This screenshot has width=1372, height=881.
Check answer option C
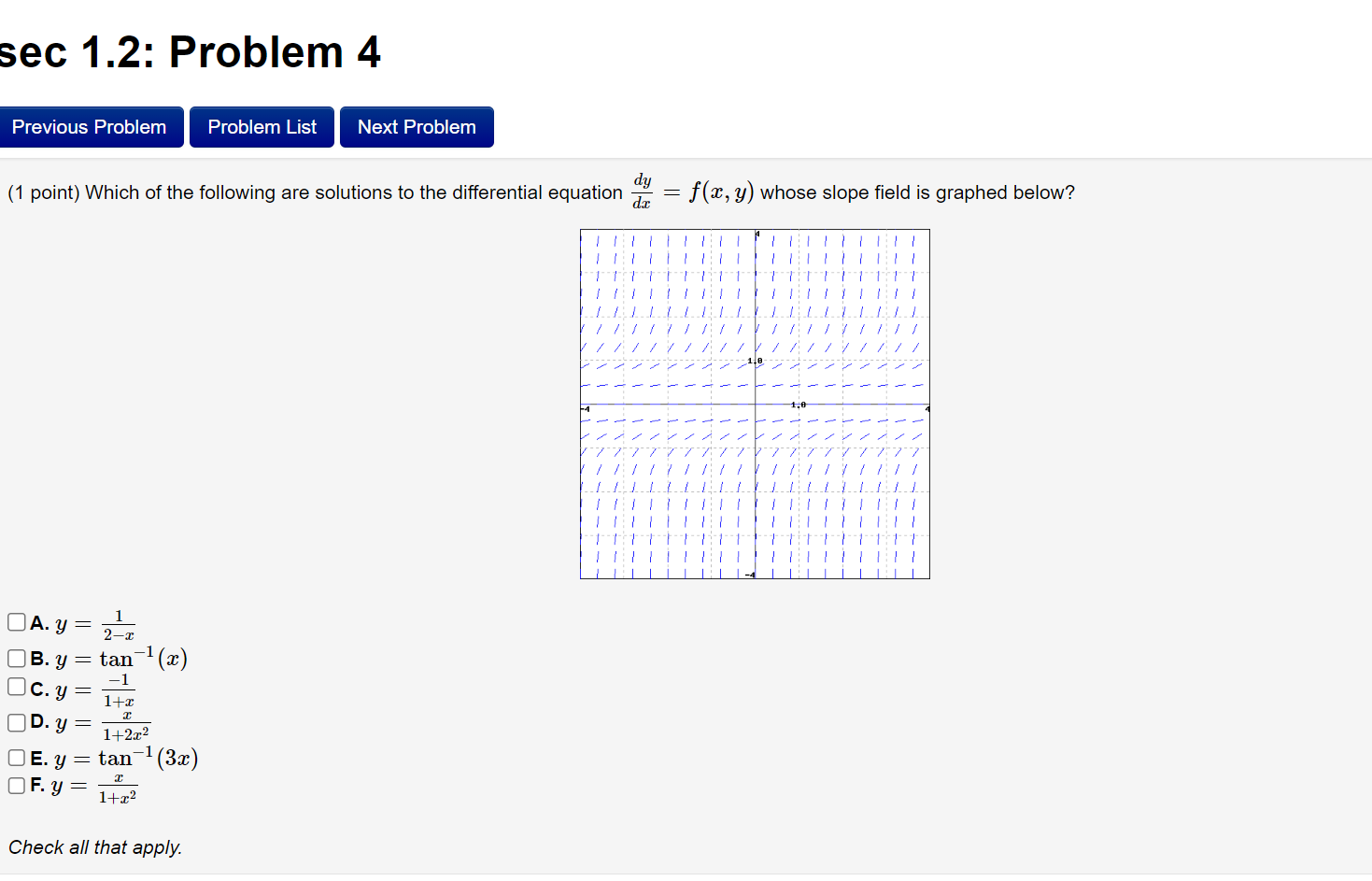[16, 686]
